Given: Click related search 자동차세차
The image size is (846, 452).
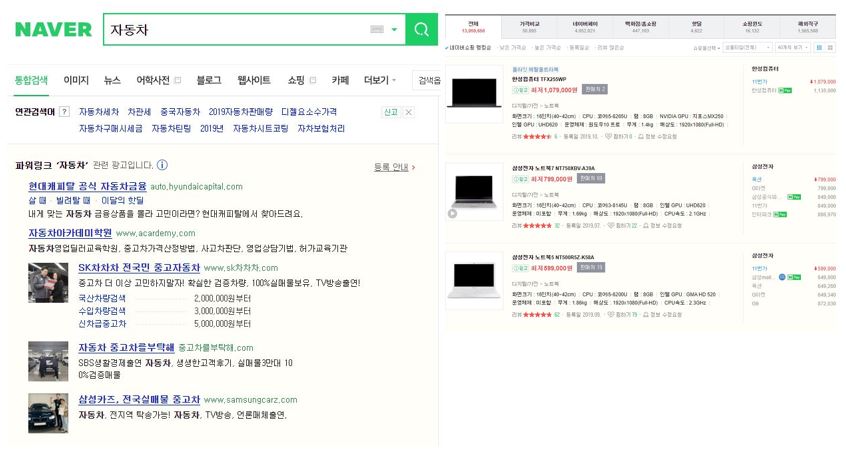Looking at the screenshot, I should tap(99, 112).
